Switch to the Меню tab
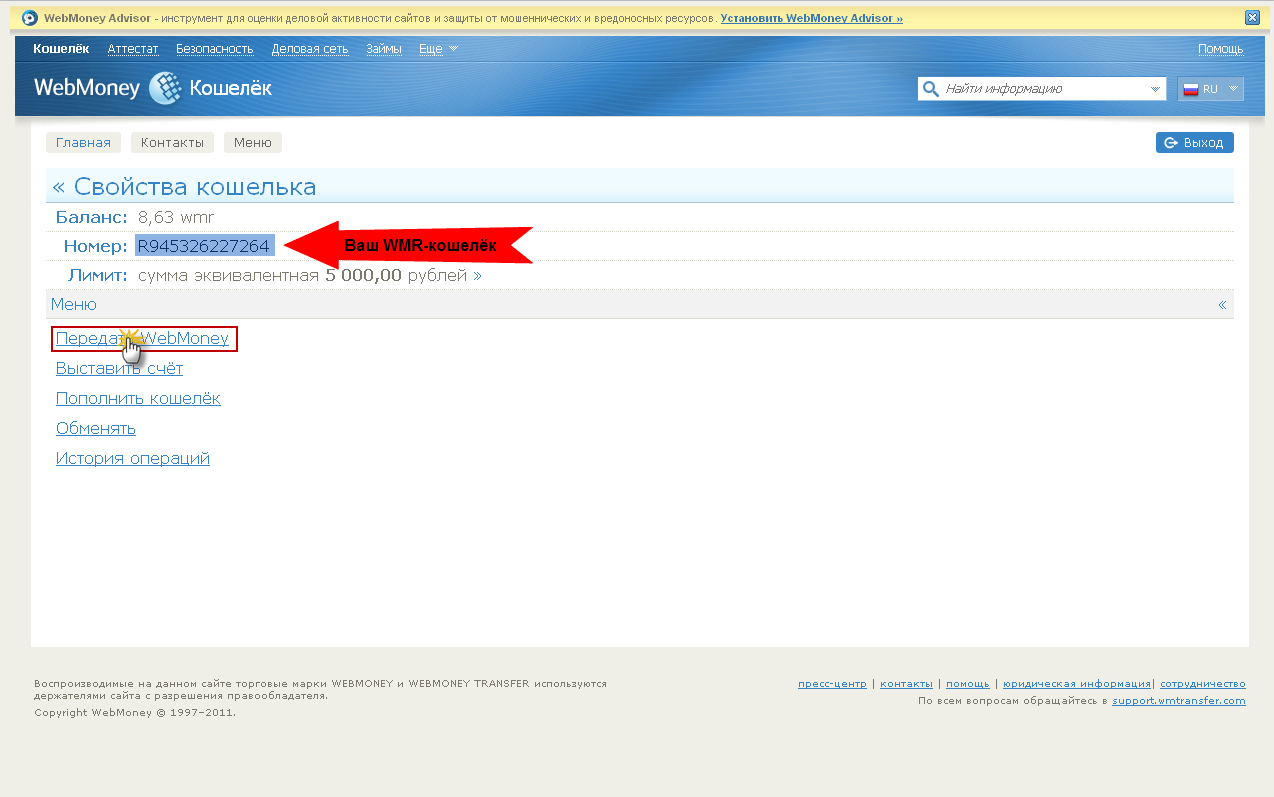The image size is (1274, 797). tap(253, 143)
